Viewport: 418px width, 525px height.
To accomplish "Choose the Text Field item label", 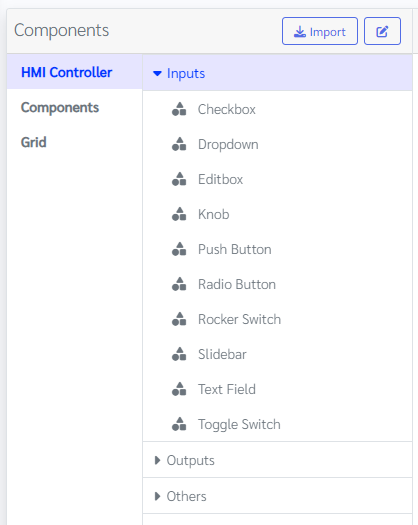I will coord(227,389).
